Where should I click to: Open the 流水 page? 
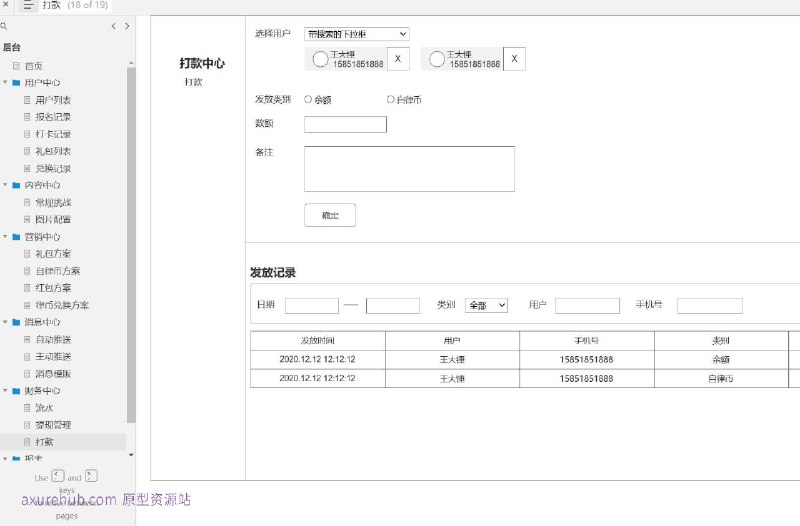[44, 408]
